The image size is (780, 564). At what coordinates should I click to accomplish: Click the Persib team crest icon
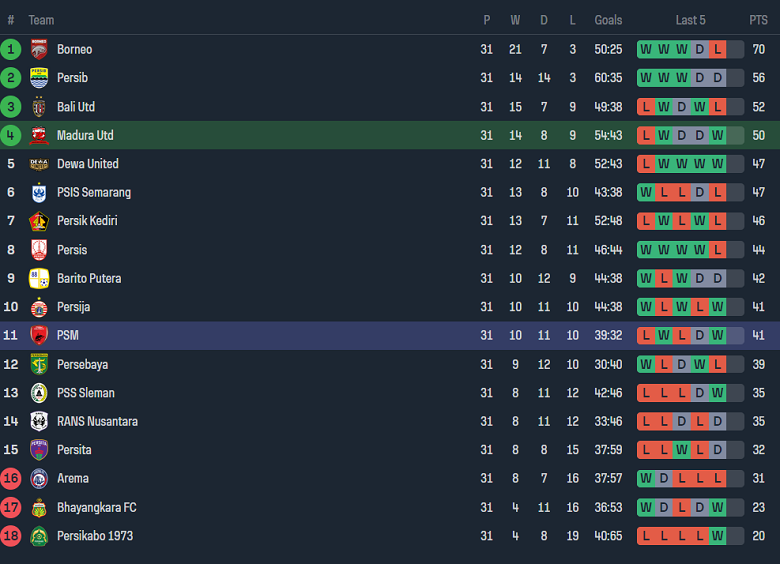(x=39, y=78)
